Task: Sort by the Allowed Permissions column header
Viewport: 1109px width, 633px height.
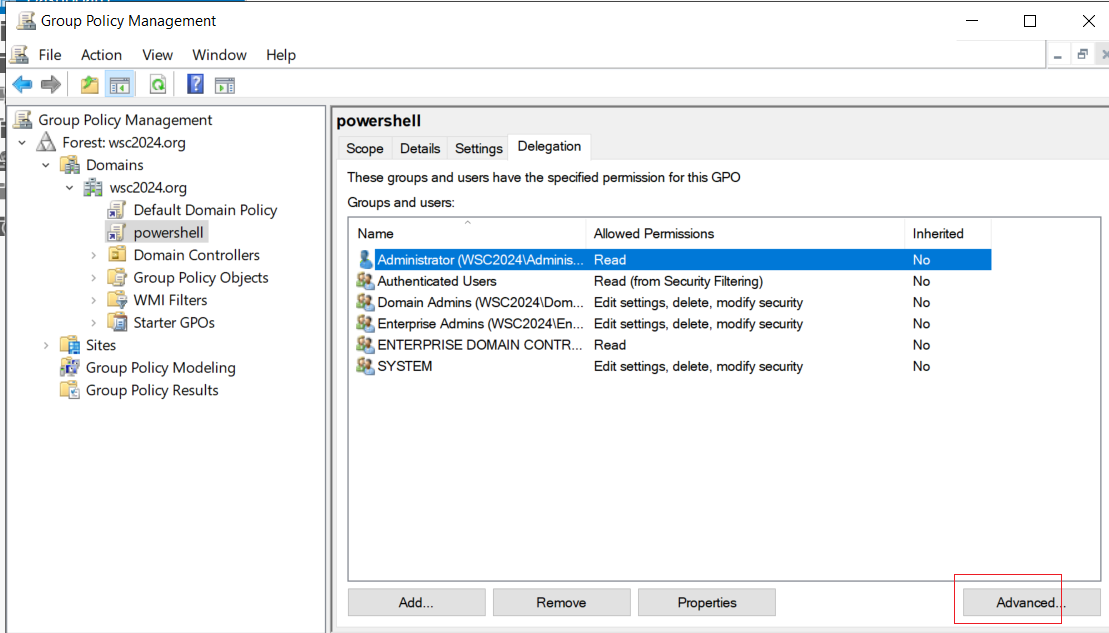Action: (745, 233)
